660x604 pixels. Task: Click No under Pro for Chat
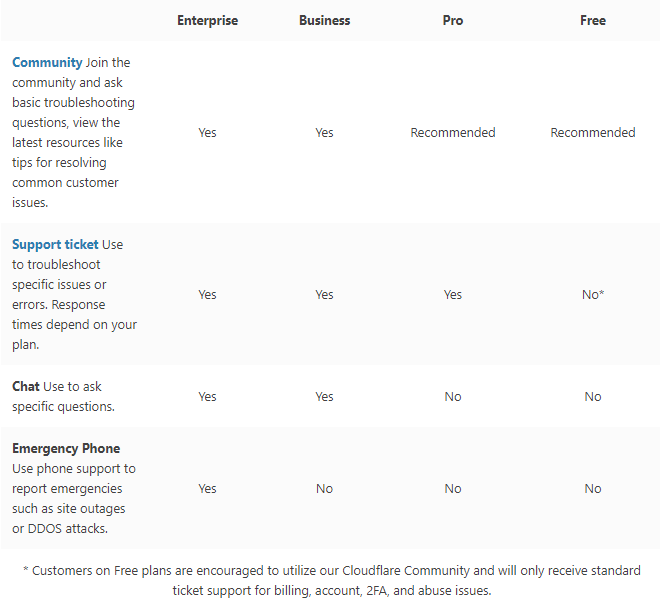(453, 396)
